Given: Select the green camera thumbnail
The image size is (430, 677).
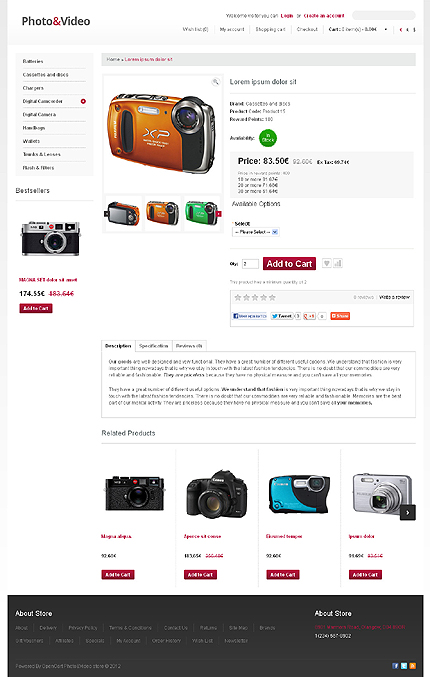Looking at the screenshot, I should tap(202, 213).
